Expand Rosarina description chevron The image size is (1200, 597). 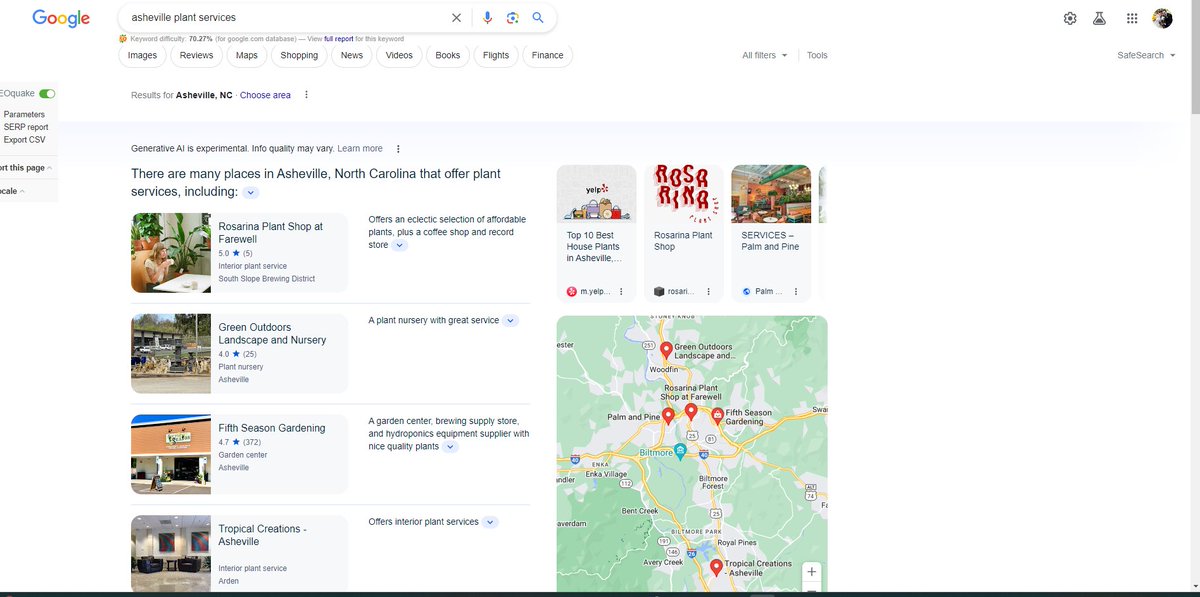(x=399, y=245)
